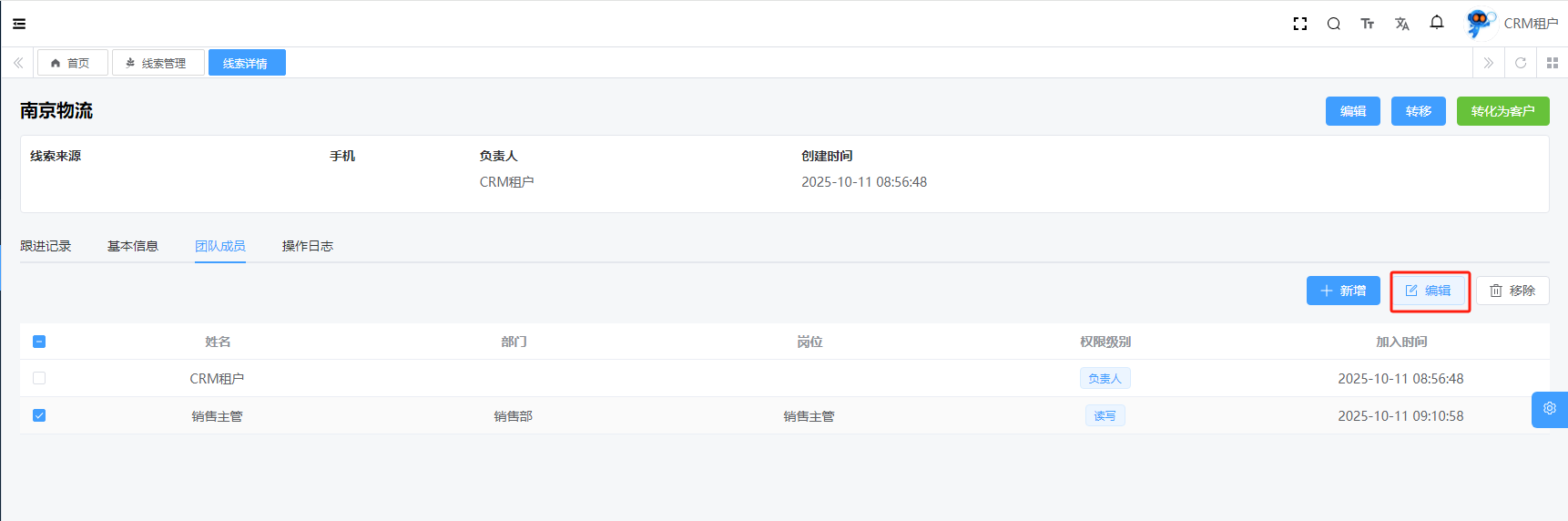Click the green 转化为客户 button
This screenshot has width=1568, height=521.
pos(1502,111)
